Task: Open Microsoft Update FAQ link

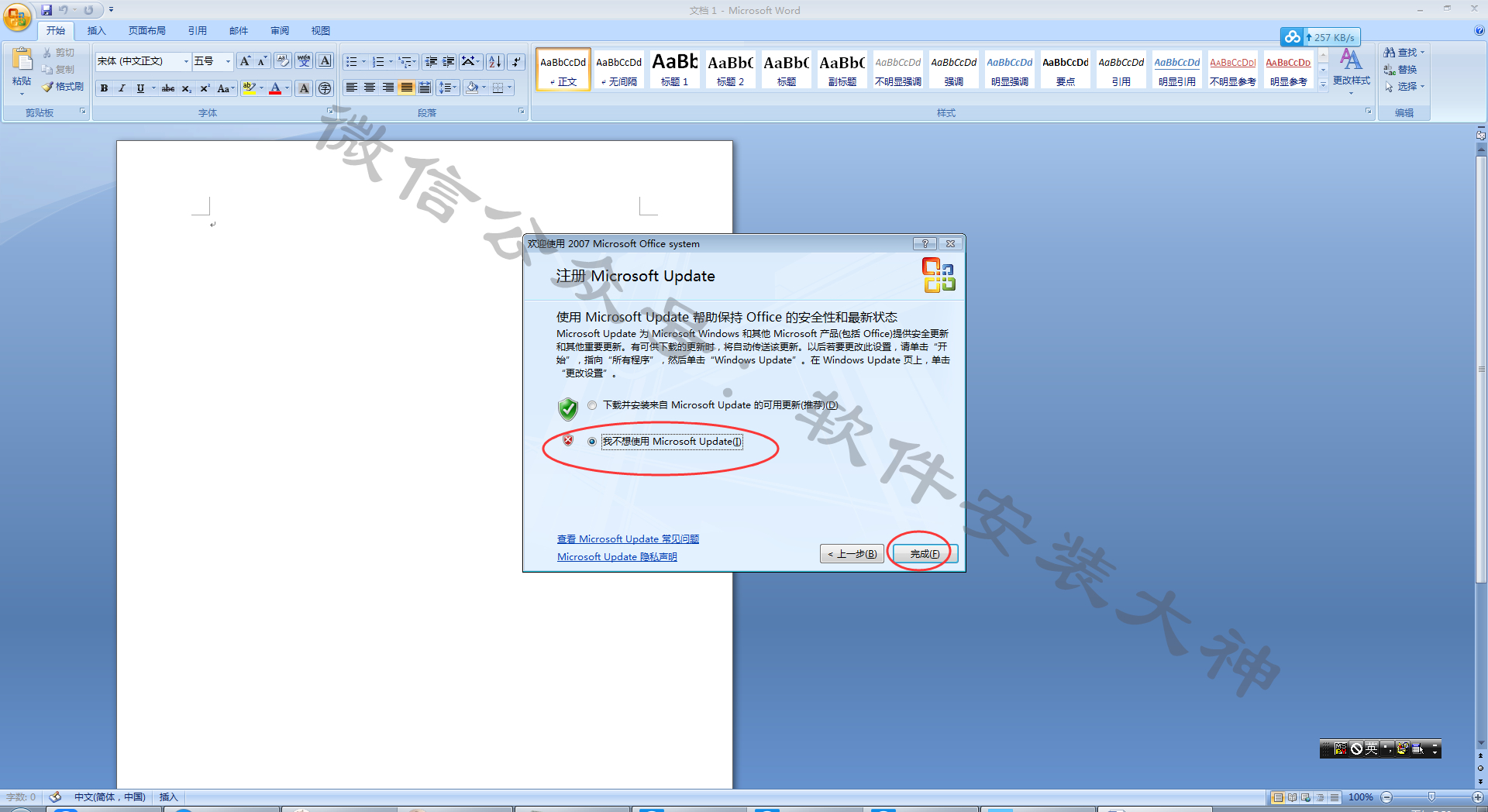Action: [x=628, y=539]
